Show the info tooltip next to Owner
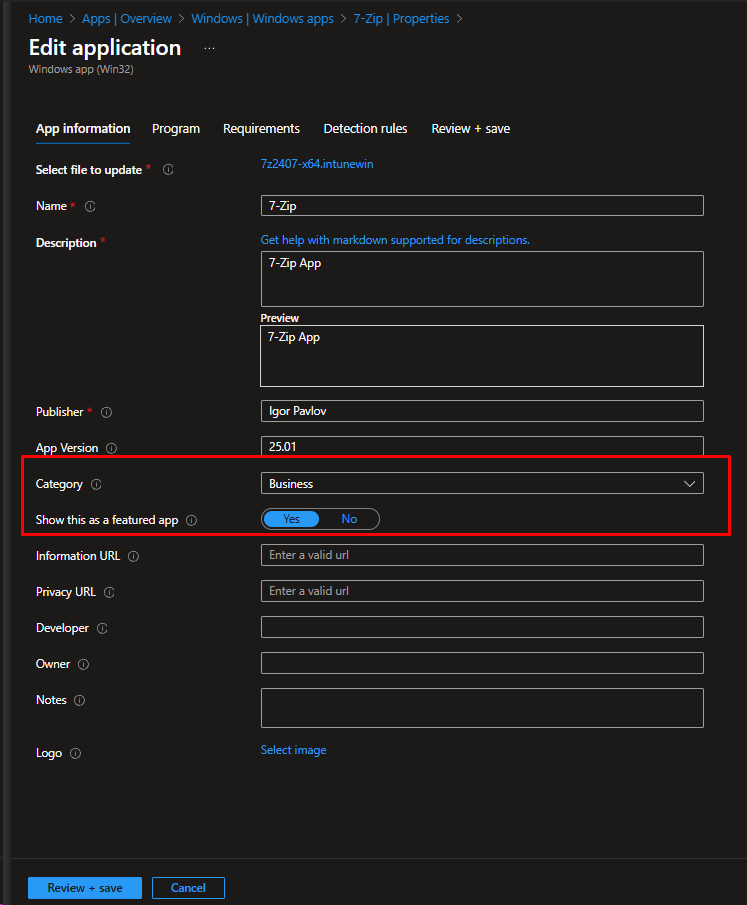The width and height of the screenshot is (747, 905). (83, 664)
